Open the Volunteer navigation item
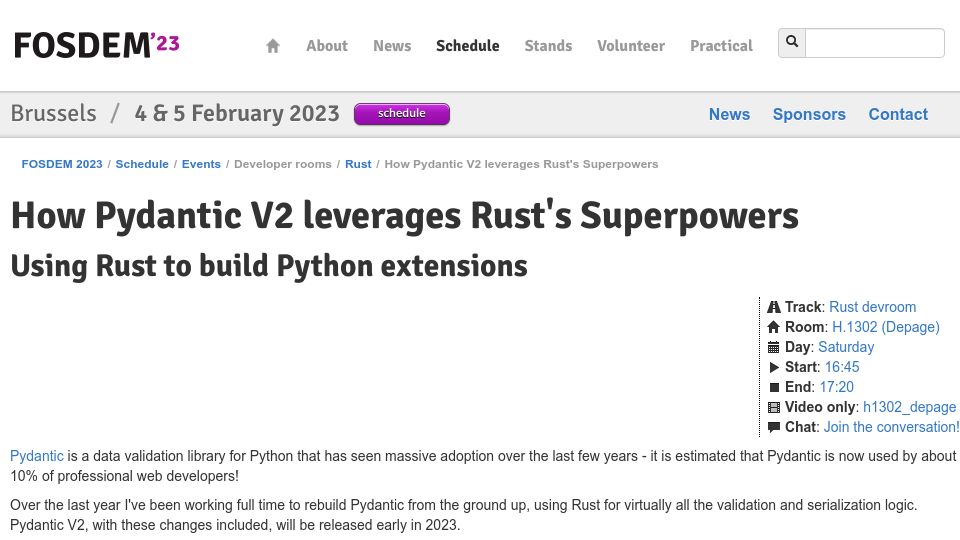The width and height of the screenshot is (960, 540). click(631, 46)
